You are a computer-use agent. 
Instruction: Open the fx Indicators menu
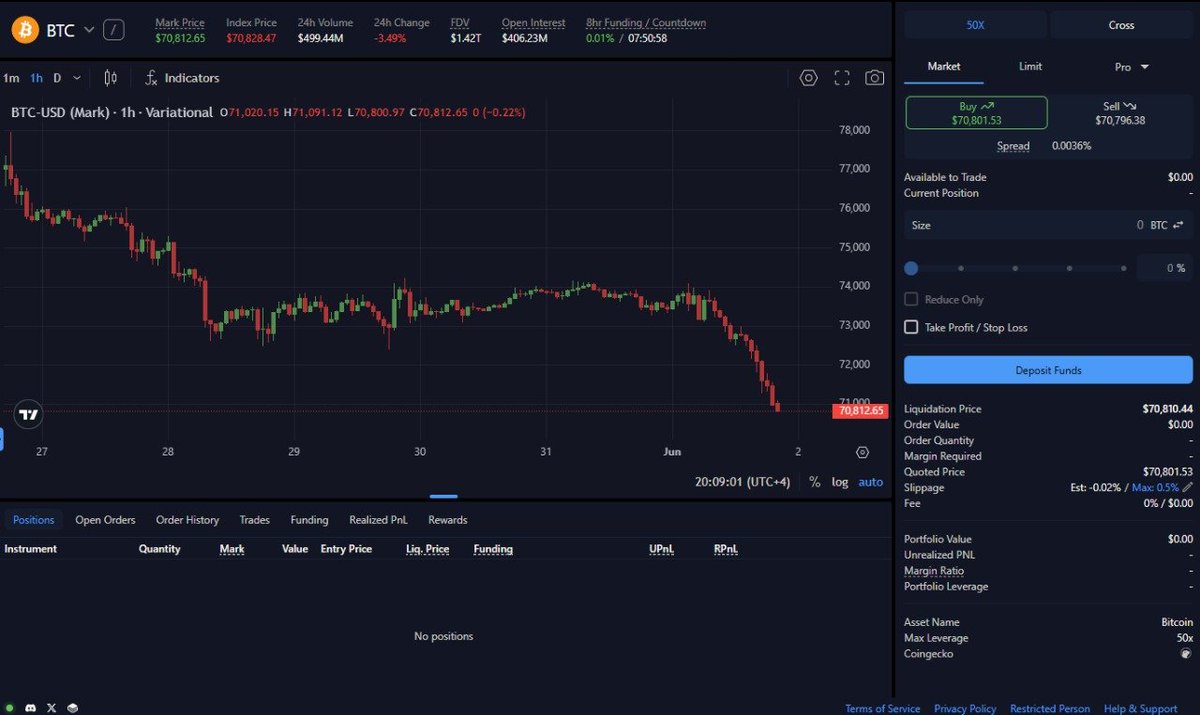(x=182, y=78)
